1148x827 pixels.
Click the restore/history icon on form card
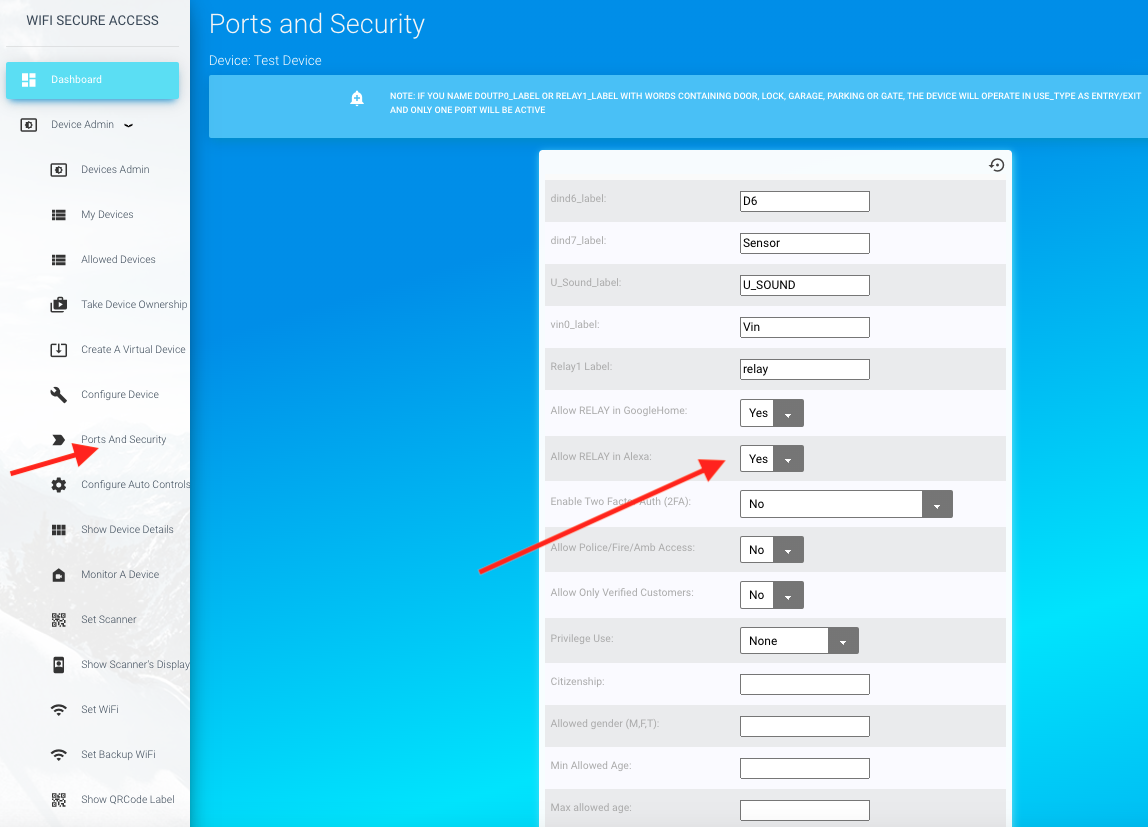[996, 165]
